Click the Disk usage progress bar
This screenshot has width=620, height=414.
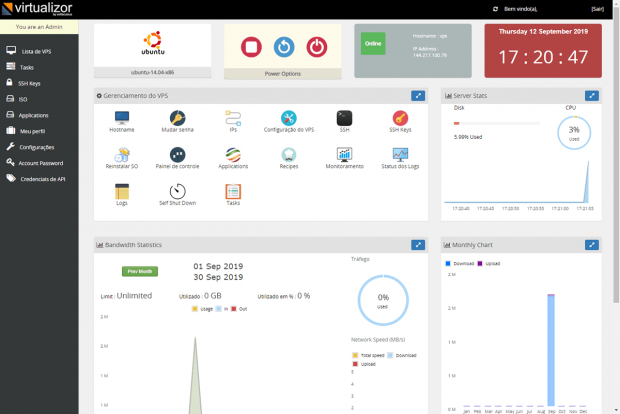coord(497,123)
